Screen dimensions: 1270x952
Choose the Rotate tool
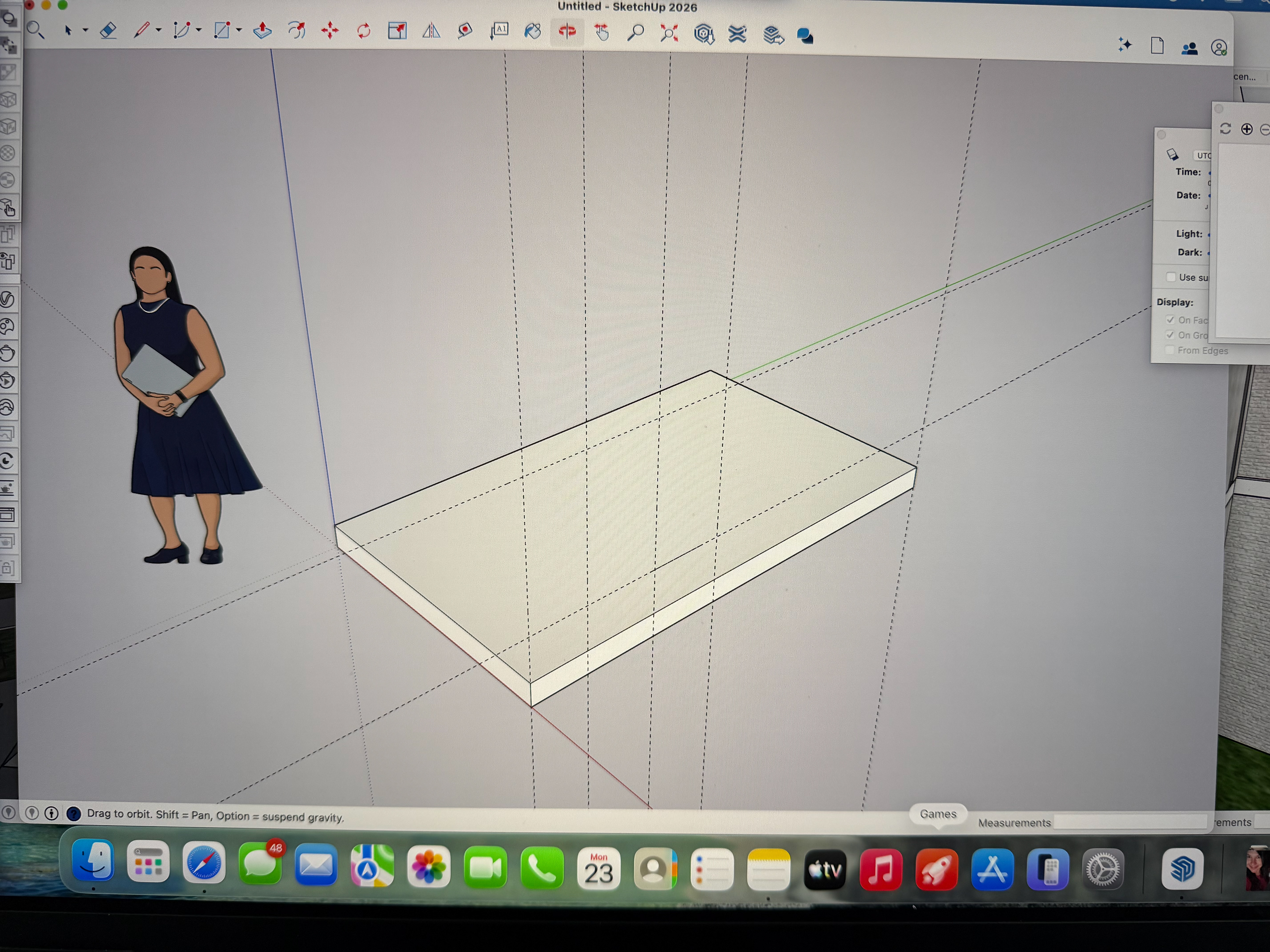tap(363, 30)
